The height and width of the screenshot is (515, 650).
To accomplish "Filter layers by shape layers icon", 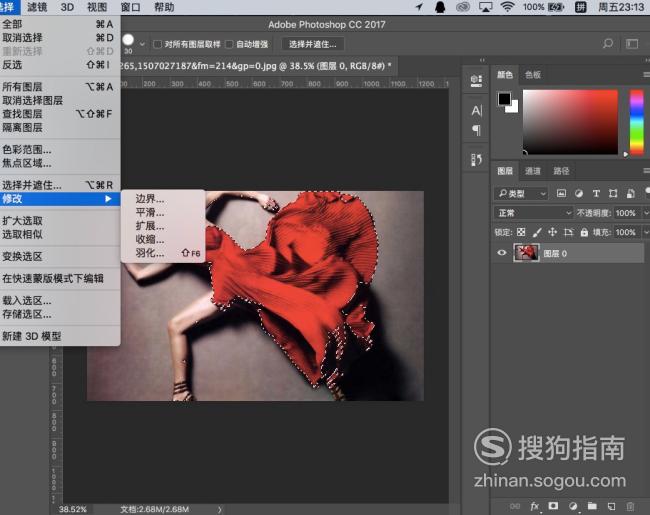I will [613, 193].
